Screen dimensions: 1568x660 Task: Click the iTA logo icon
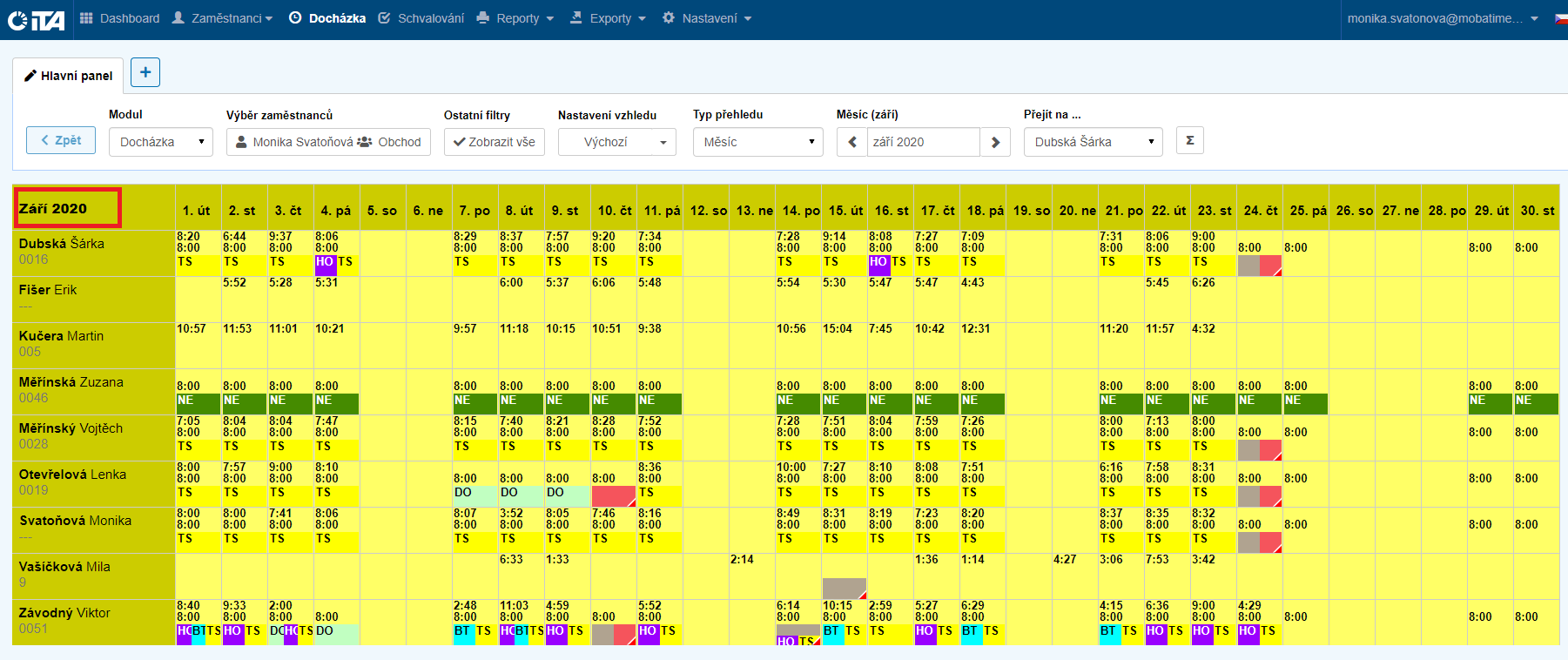point(37,19)
